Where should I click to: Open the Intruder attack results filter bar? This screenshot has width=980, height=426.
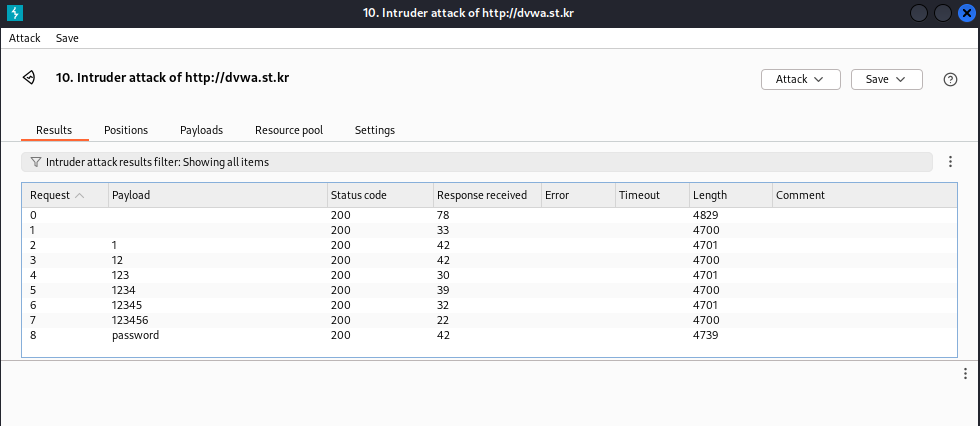tap(477, 162)
